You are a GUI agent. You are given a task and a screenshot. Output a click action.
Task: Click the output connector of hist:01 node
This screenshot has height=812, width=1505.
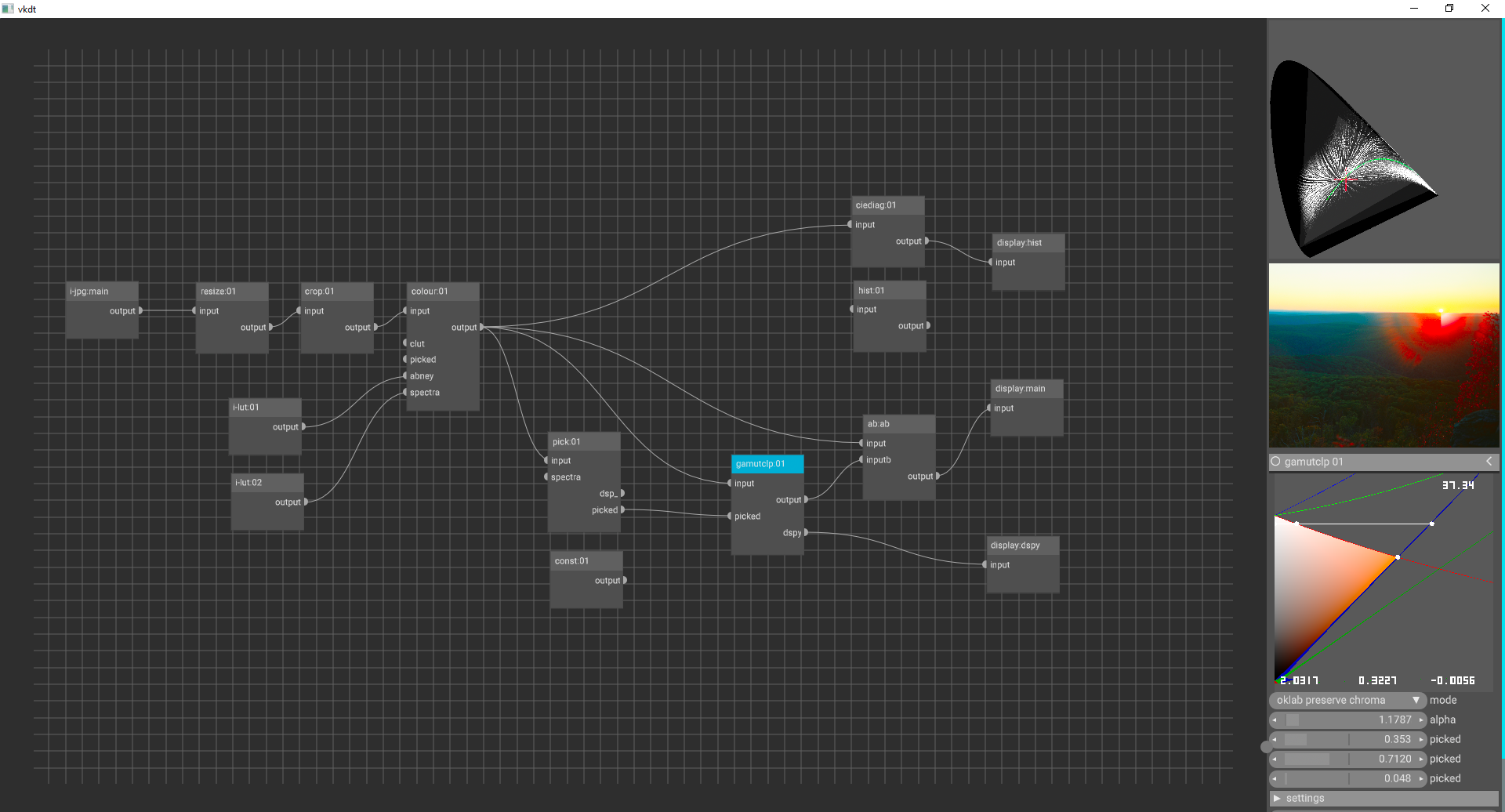coord(928,326)
